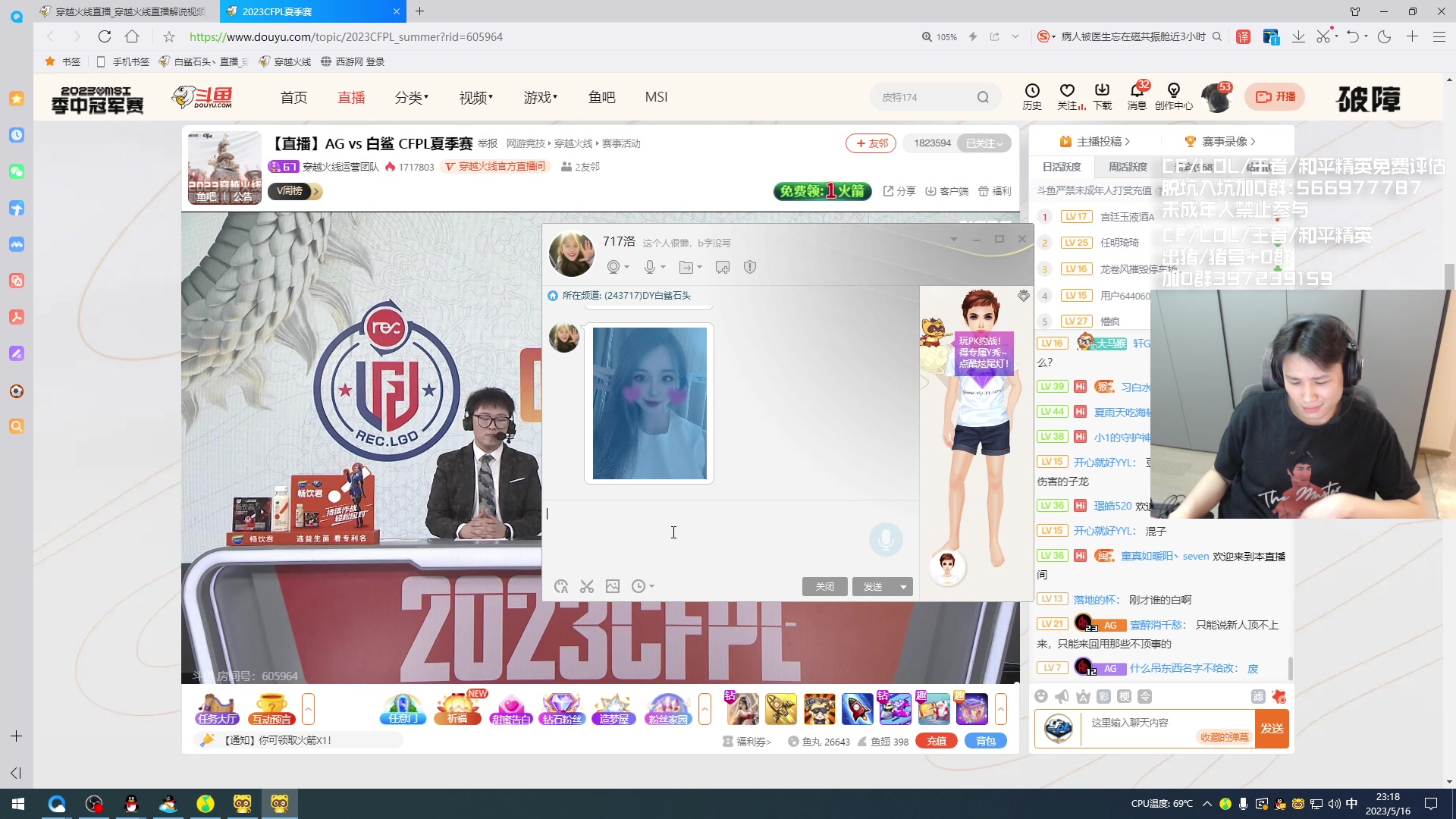Toggle system tray microphone icon
Viewport: 1456px width, 819px height.
[1243, 804]
